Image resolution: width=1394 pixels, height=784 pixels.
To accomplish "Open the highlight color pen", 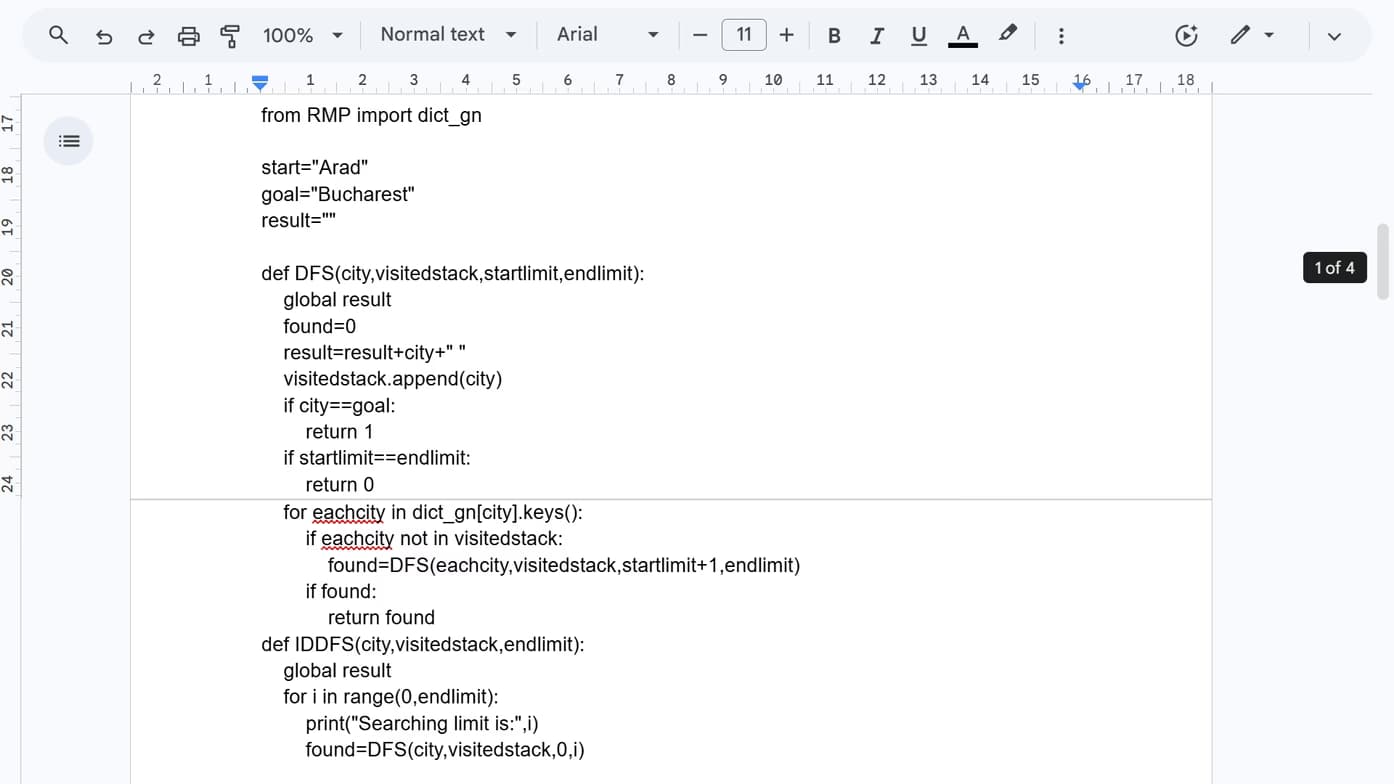I will (x=1008, y=34).
